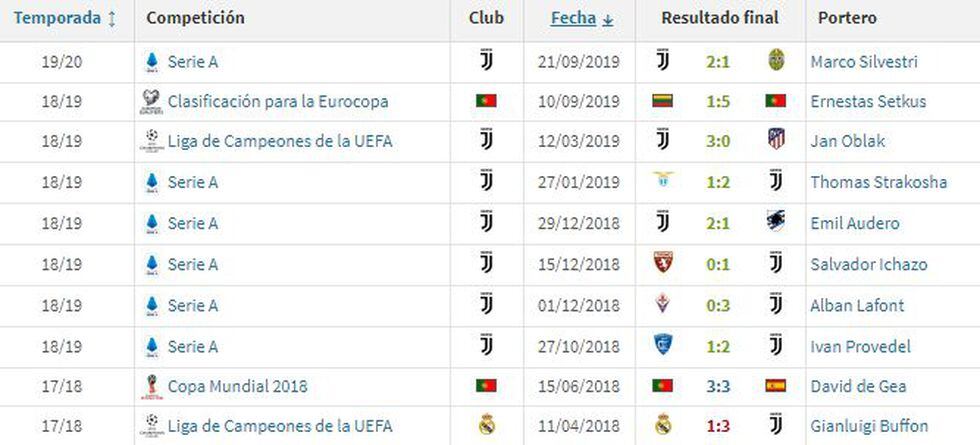
Task: Click the 3:0 result against Atlético
Action: click(718, 142)
